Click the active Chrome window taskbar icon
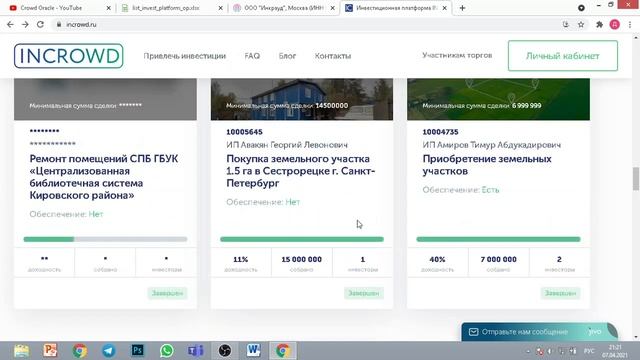The width and height of the screenshot is (640, 360). [x=282, y=351]
